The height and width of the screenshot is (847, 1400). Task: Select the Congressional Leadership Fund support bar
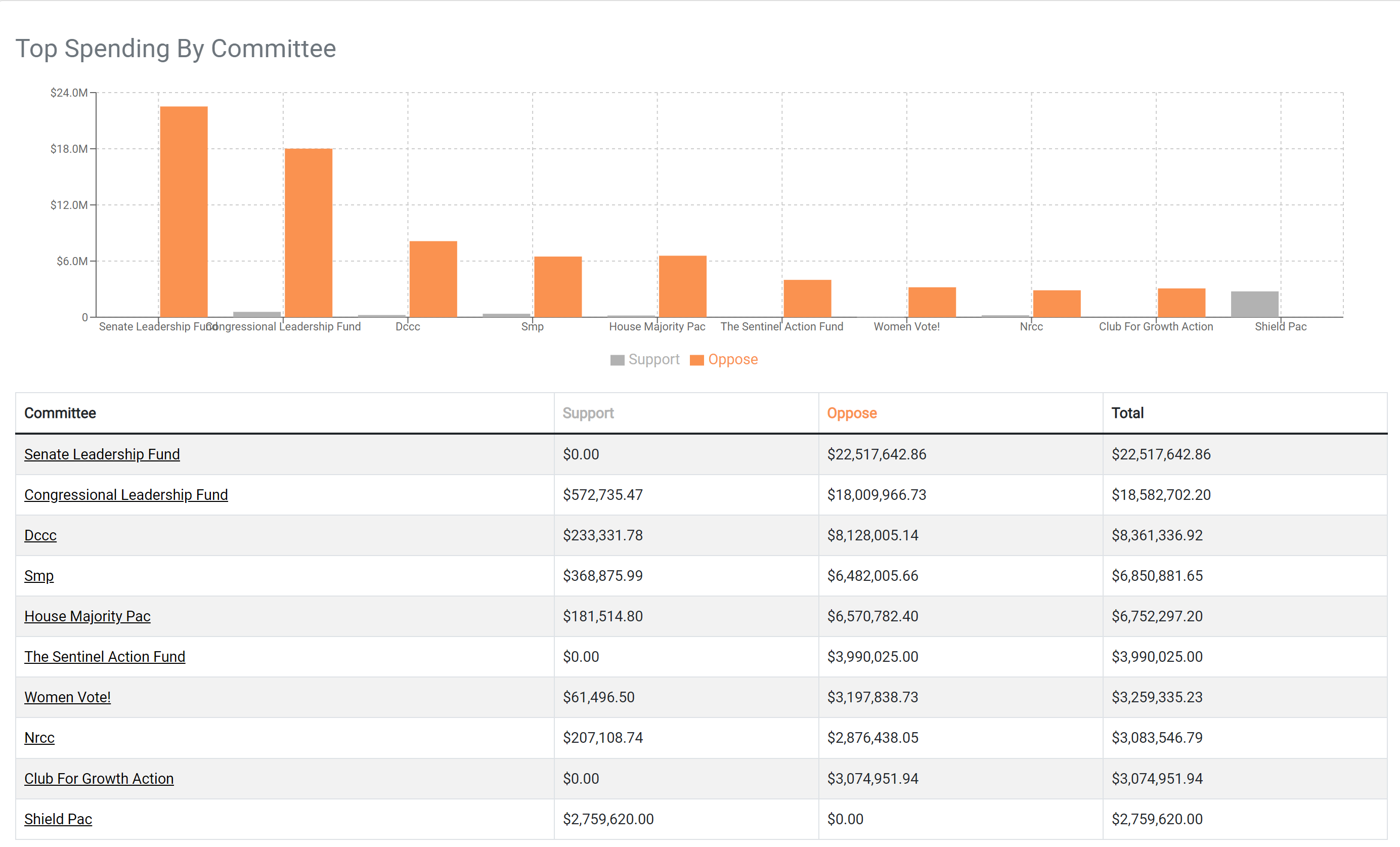tap(257, 314)
